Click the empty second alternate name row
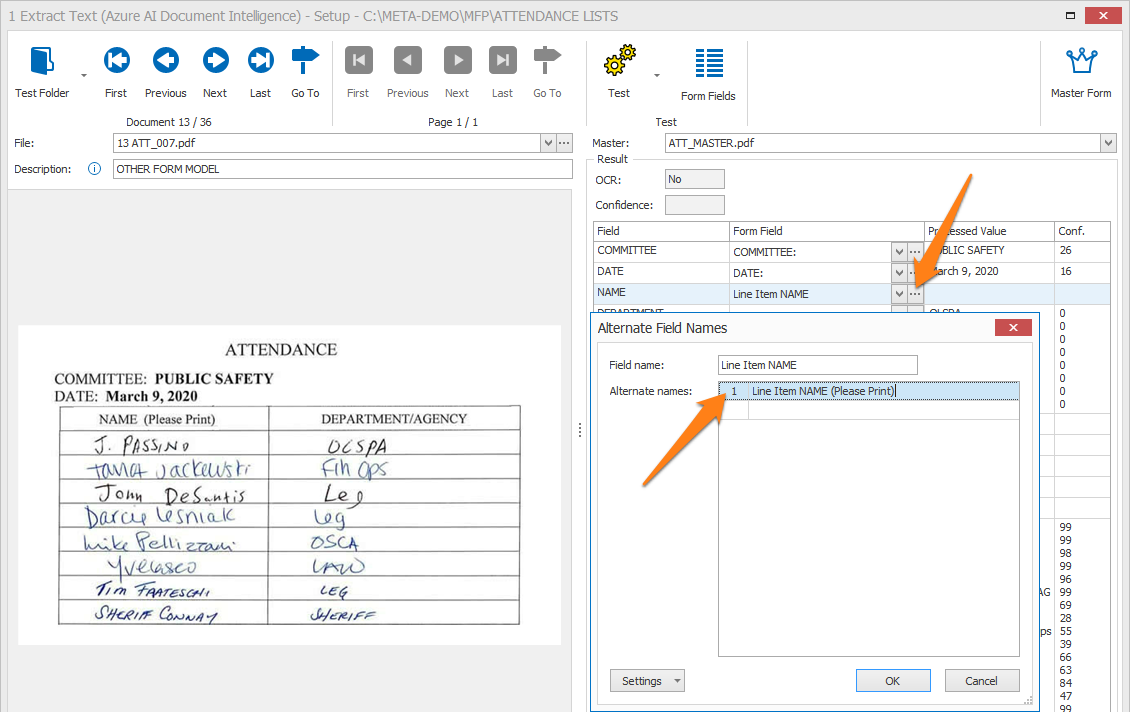 868,410
